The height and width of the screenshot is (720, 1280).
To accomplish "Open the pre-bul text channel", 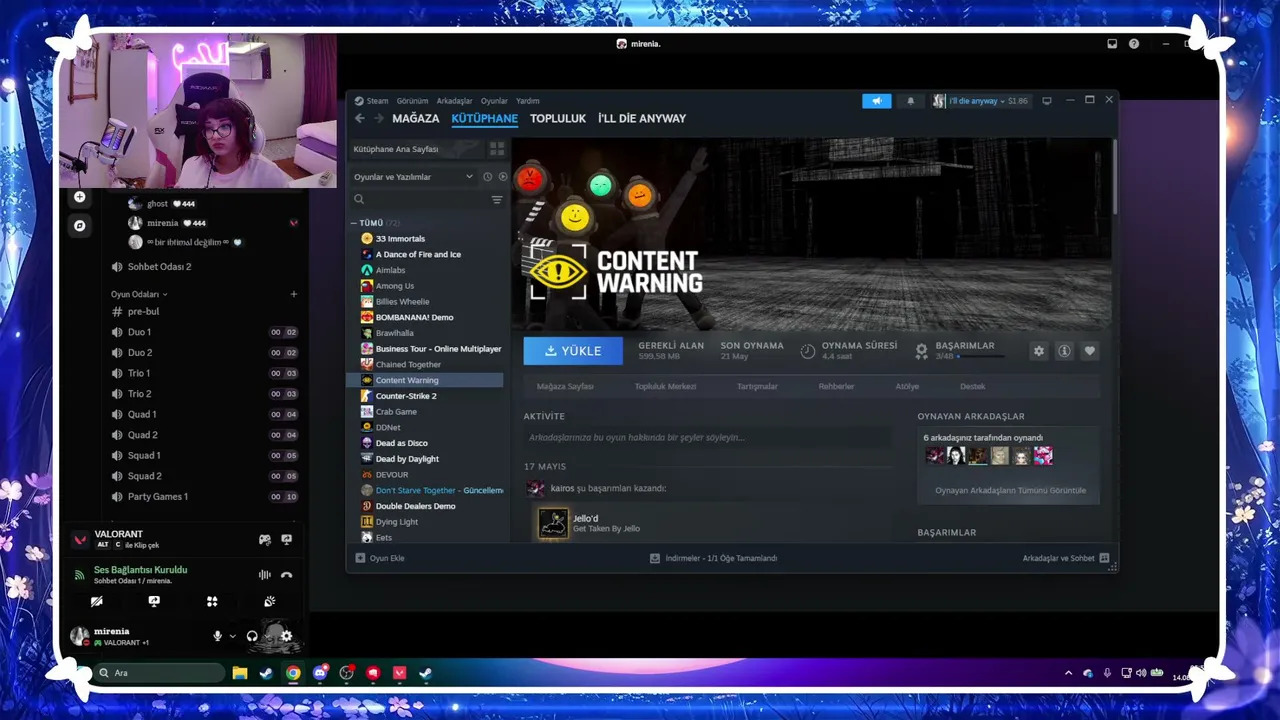I will pyautogui.click(x=204, y=312).
